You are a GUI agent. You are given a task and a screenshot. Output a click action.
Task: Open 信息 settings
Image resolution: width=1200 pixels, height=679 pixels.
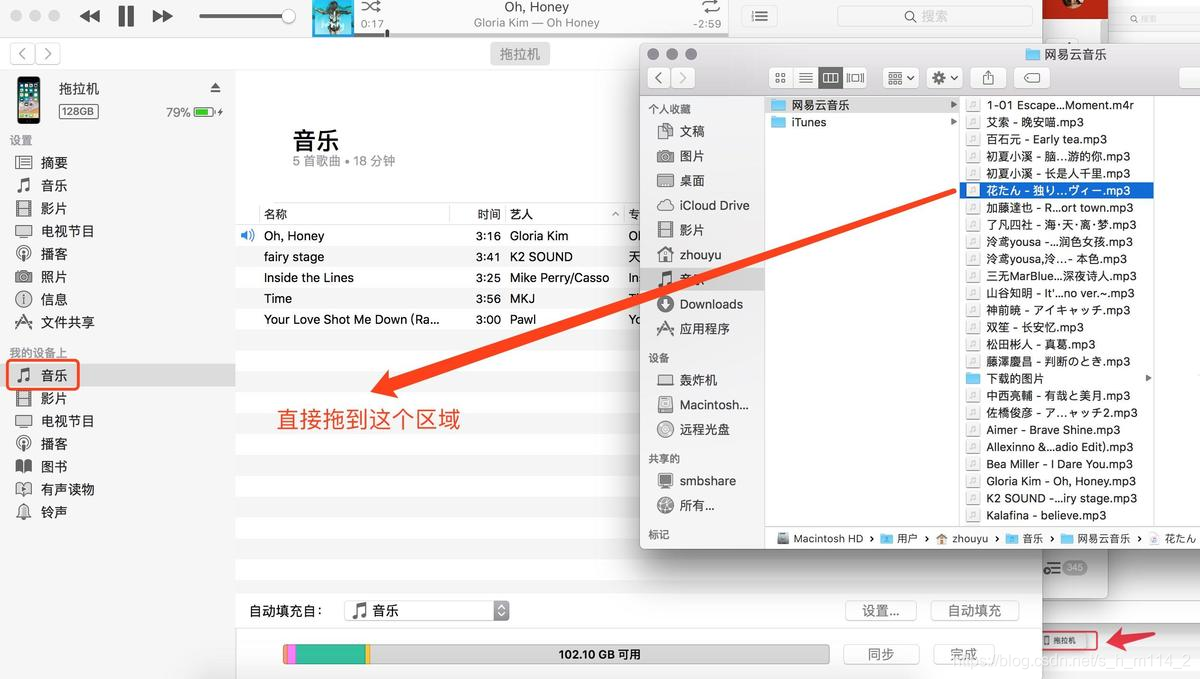click(x=54, y=299)
